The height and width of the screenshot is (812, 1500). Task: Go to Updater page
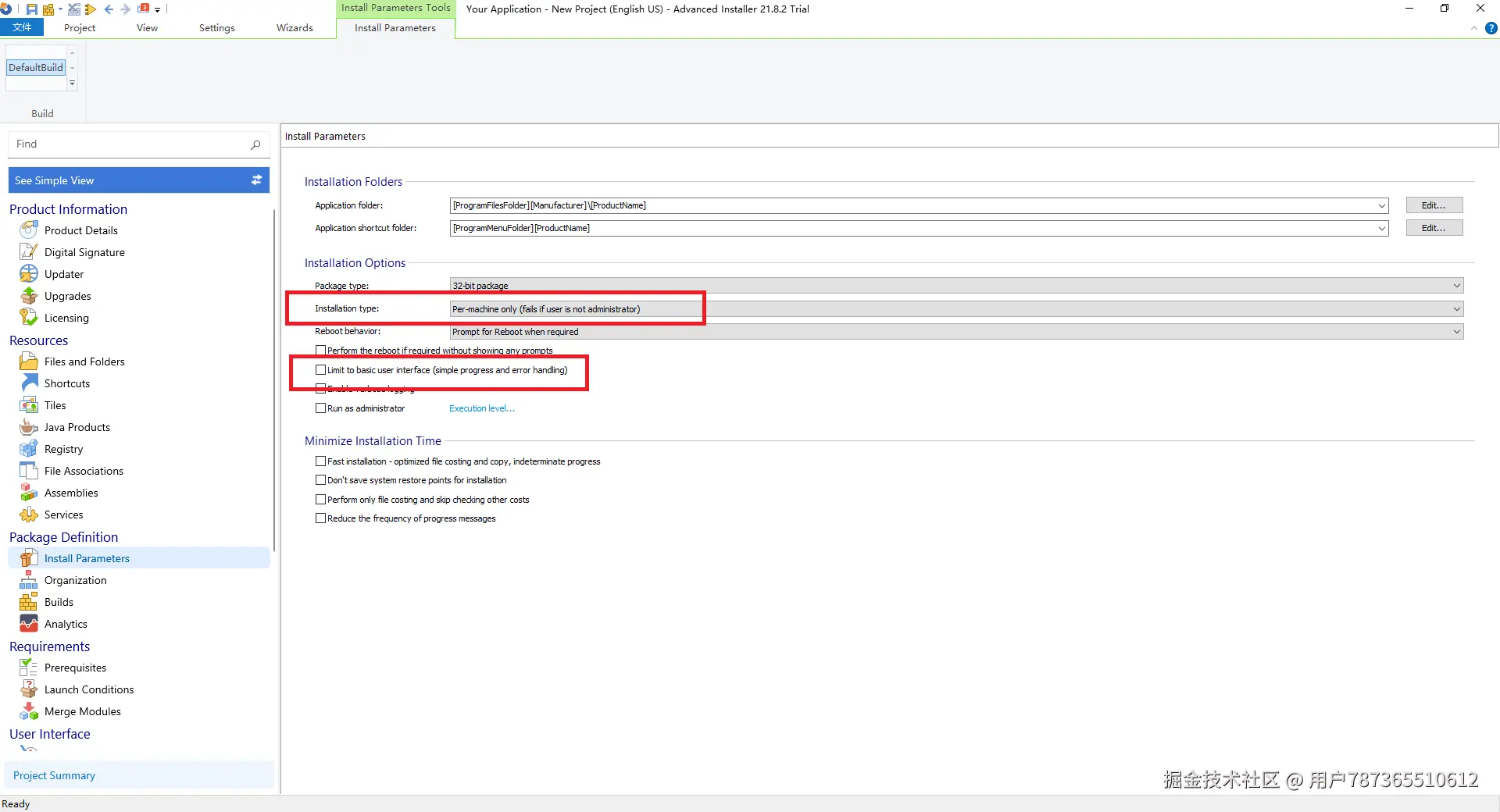[x=64, y=274]
